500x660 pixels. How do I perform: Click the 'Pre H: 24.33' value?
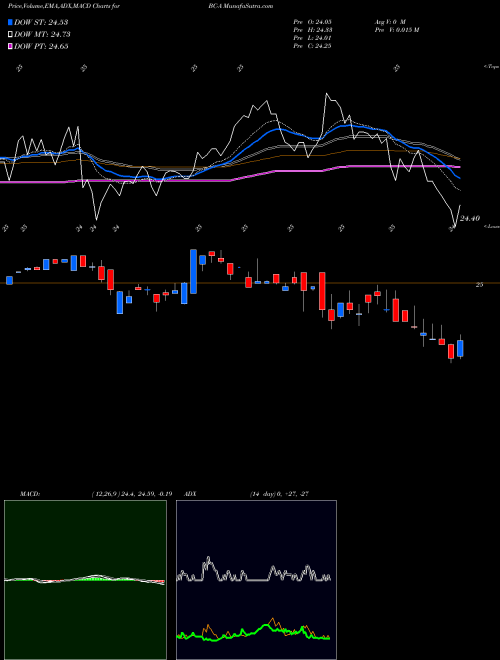tap(313, 30)
